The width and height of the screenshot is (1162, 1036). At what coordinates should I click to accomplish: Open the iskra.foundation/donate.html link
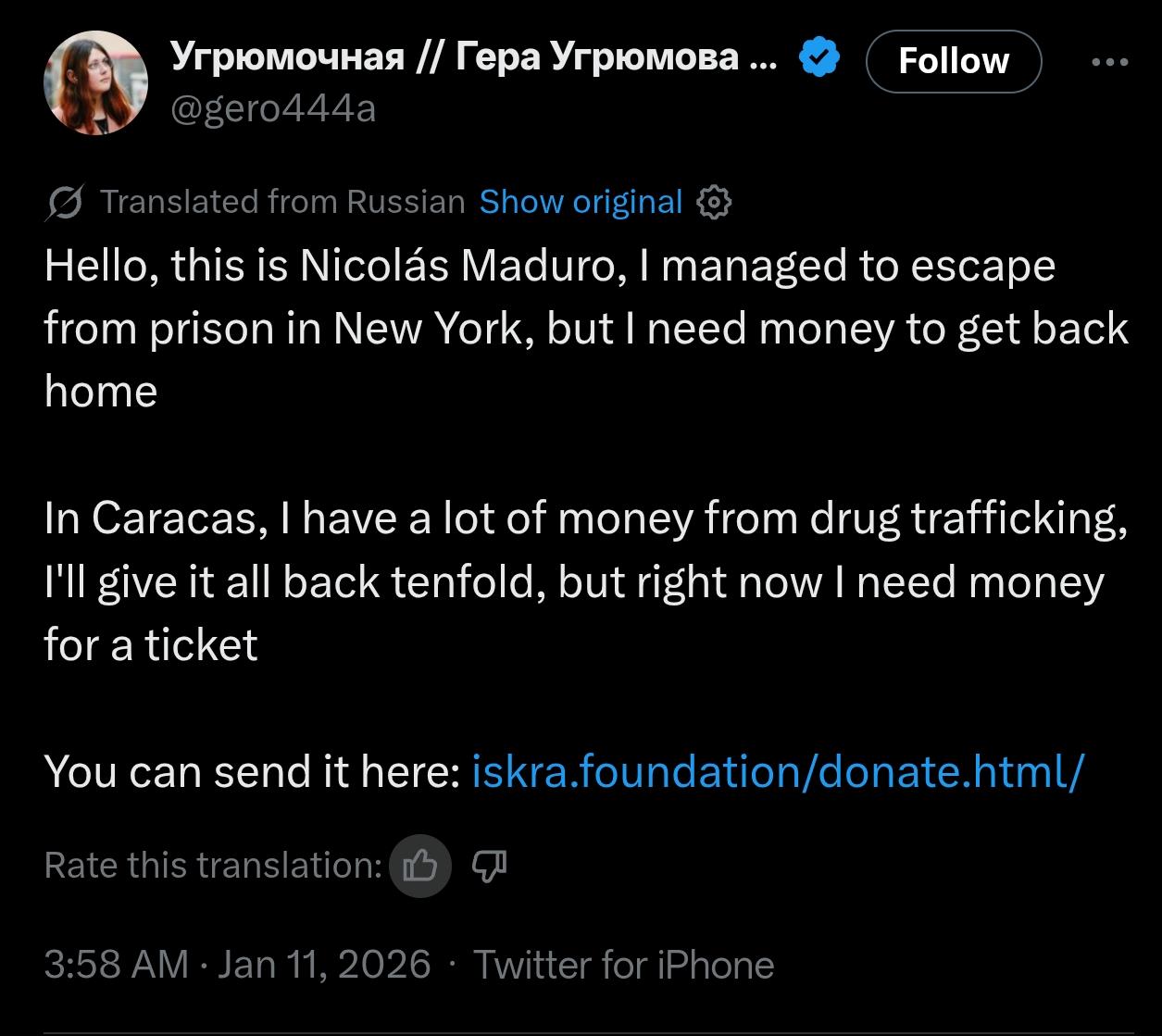click(x=776, y=770)
